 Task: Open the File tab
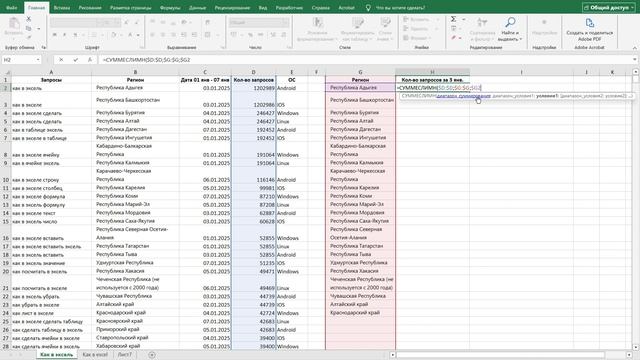click(12, 7)
